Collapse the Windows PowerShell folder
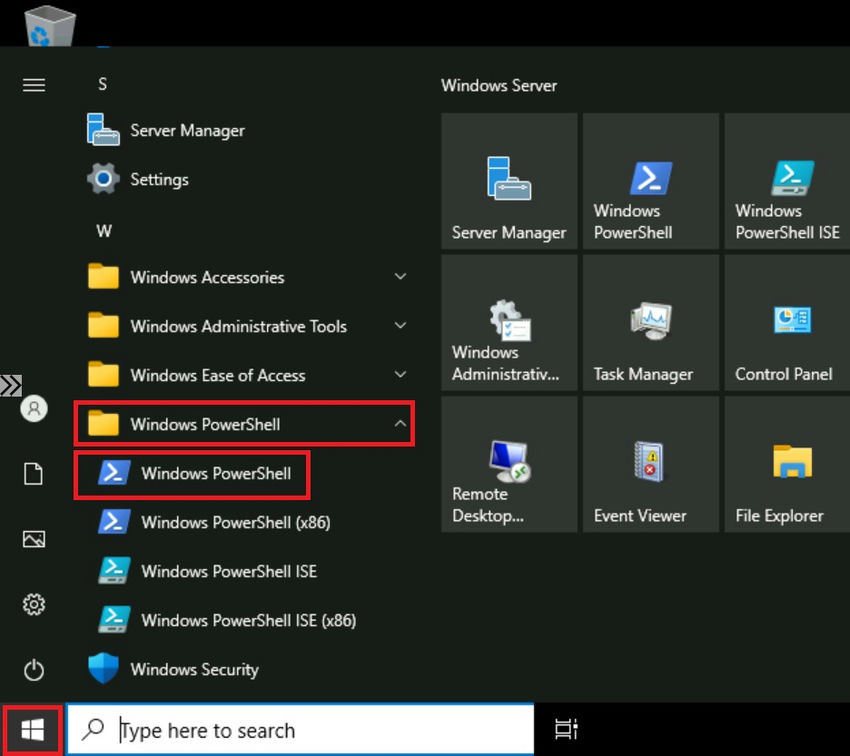 [220, 424]
